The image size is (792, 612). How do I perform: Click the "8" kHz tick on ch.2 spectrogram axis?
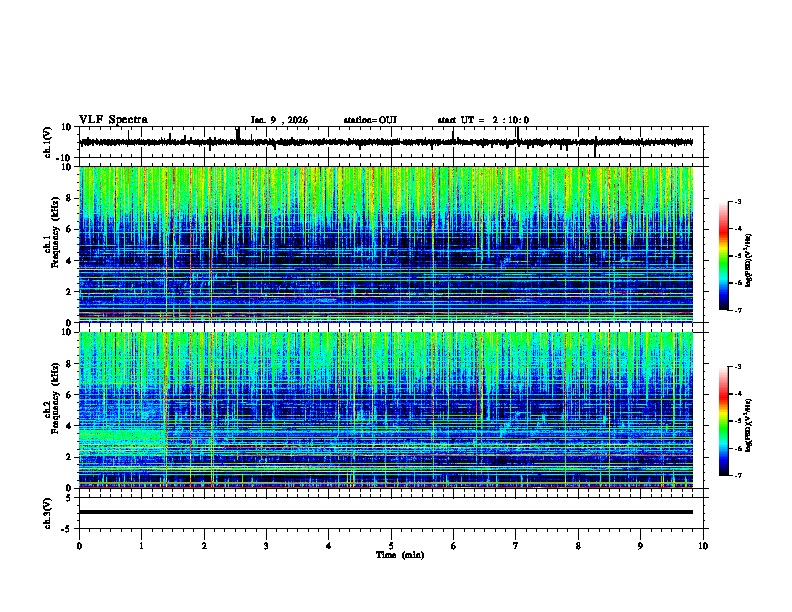[70, 364]
